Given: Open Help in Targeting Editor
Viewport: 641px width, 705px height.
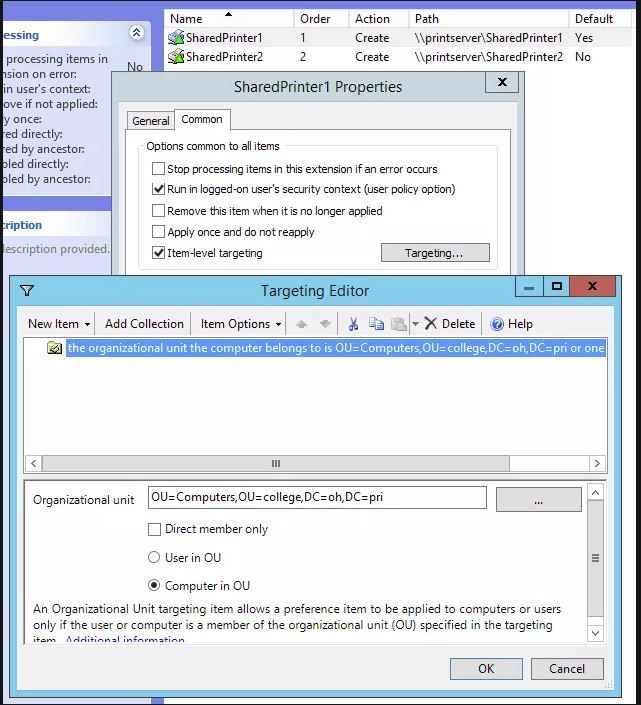Looking at the screenshot, I should tap(512, 324).
